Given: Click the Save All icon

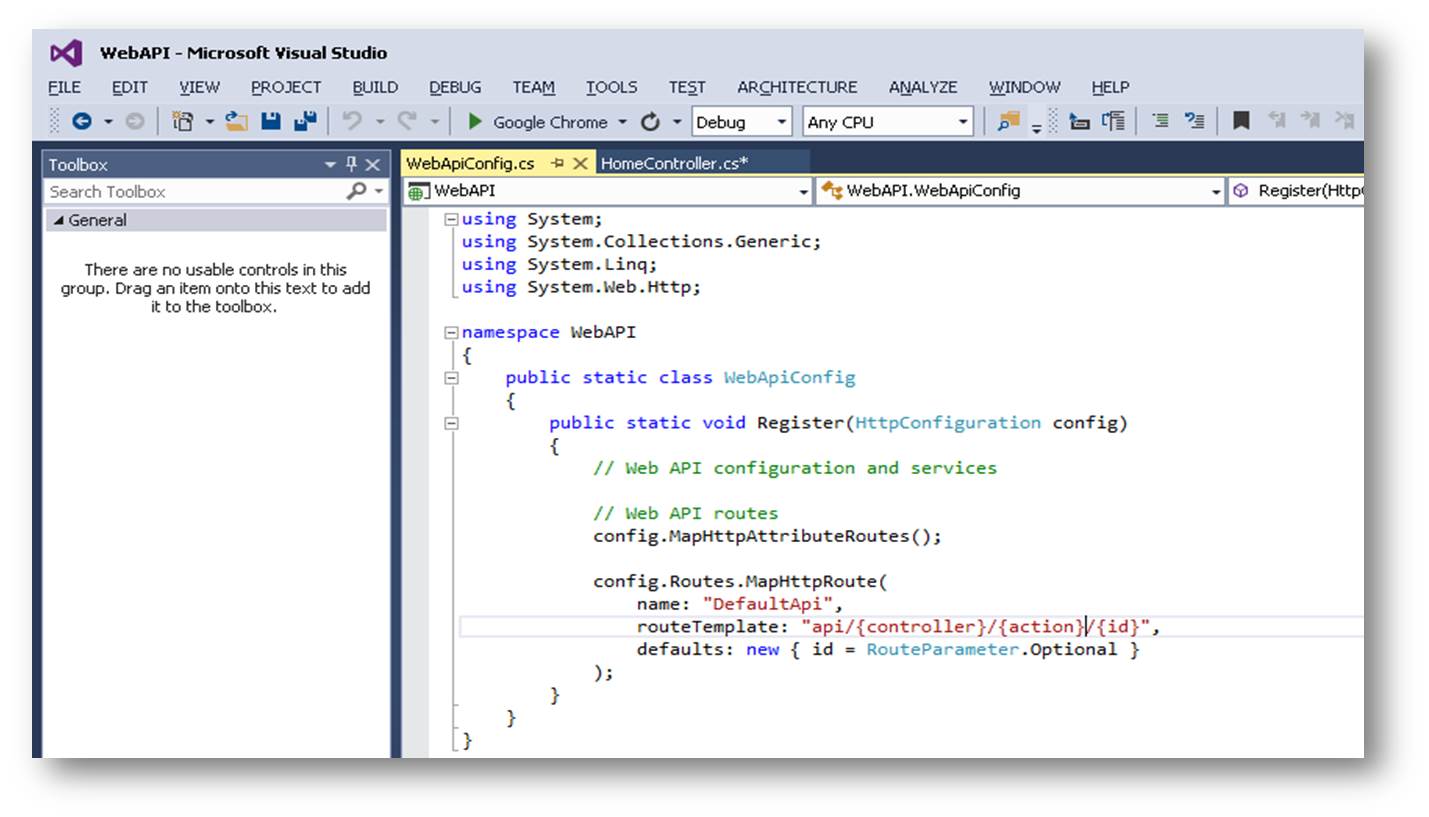Looking at the screenshot, I should click(305, 122).
